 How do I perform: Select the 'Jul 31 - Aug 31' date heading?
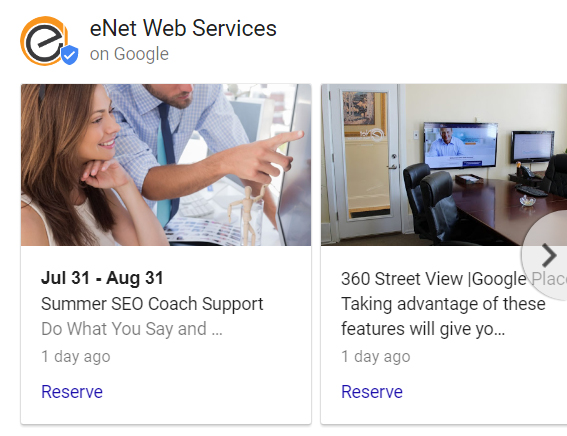tap(102, 278)
